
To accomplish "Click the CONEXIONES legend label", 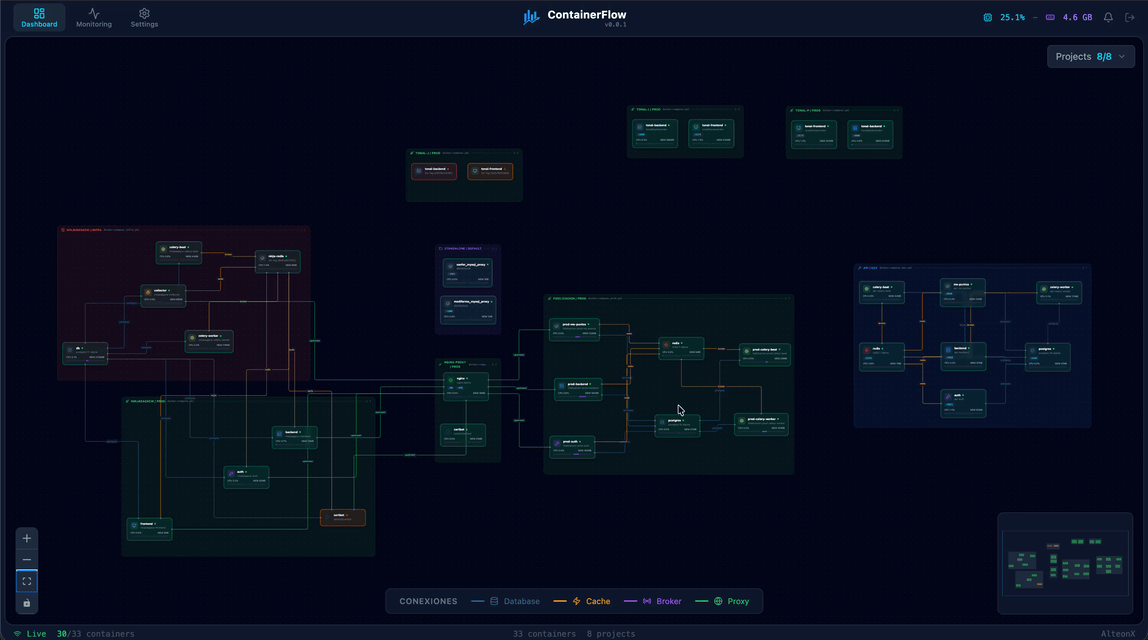I will click(x=428, y=601).
